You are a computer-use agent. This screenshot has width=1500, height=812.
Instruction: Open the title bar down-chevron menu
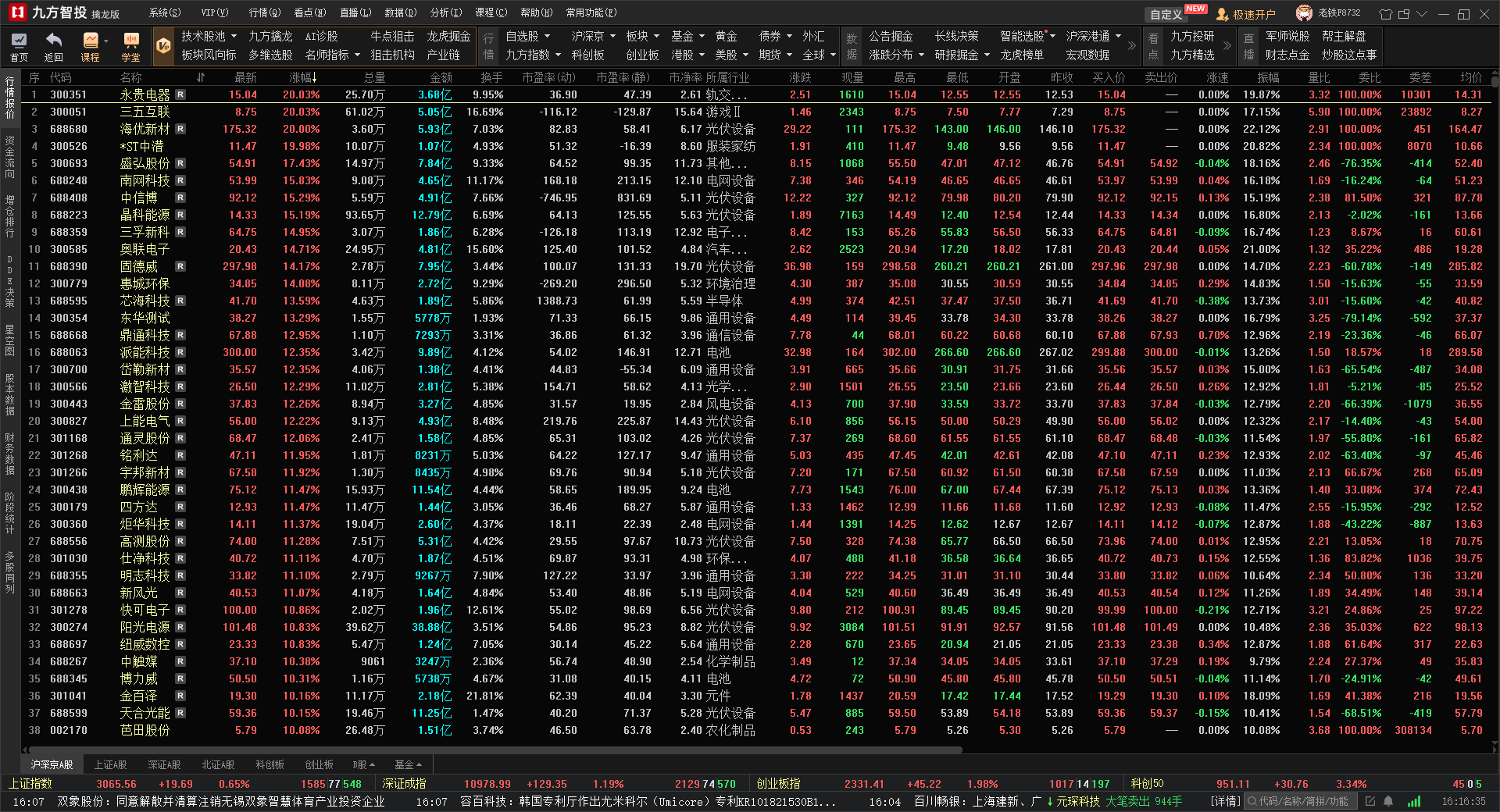pos(1422,13)
